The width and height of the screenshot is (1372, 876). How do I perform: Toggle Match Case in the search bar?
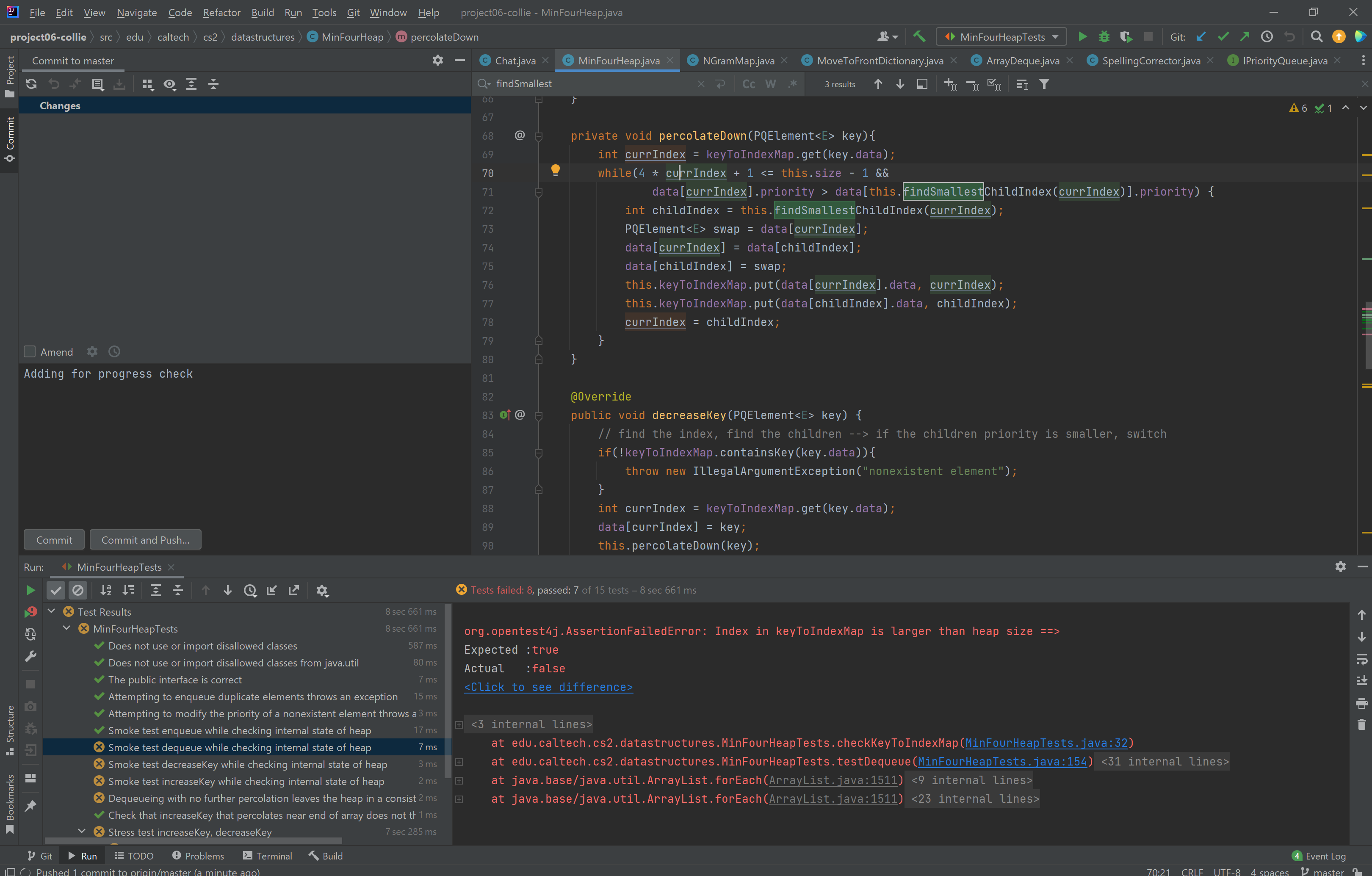point(748,84)
